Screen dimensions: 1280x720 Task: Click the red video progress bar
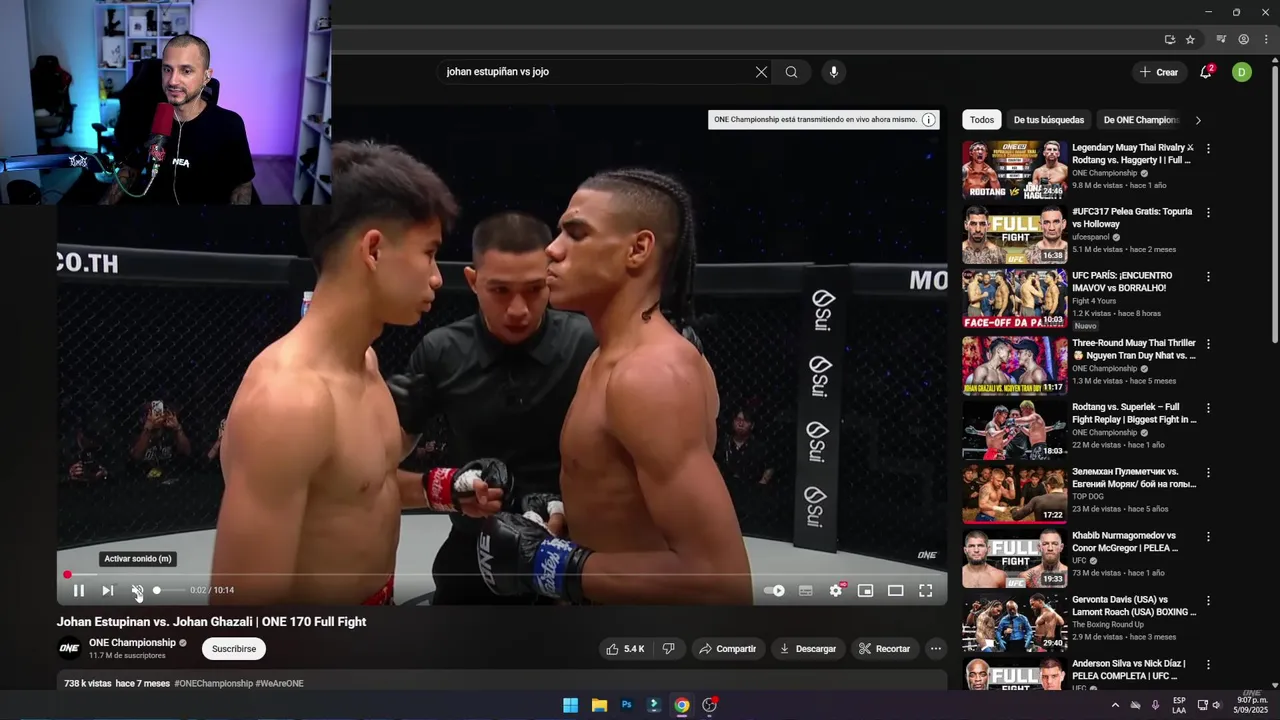pyautogui.click(x=502, y=575)
